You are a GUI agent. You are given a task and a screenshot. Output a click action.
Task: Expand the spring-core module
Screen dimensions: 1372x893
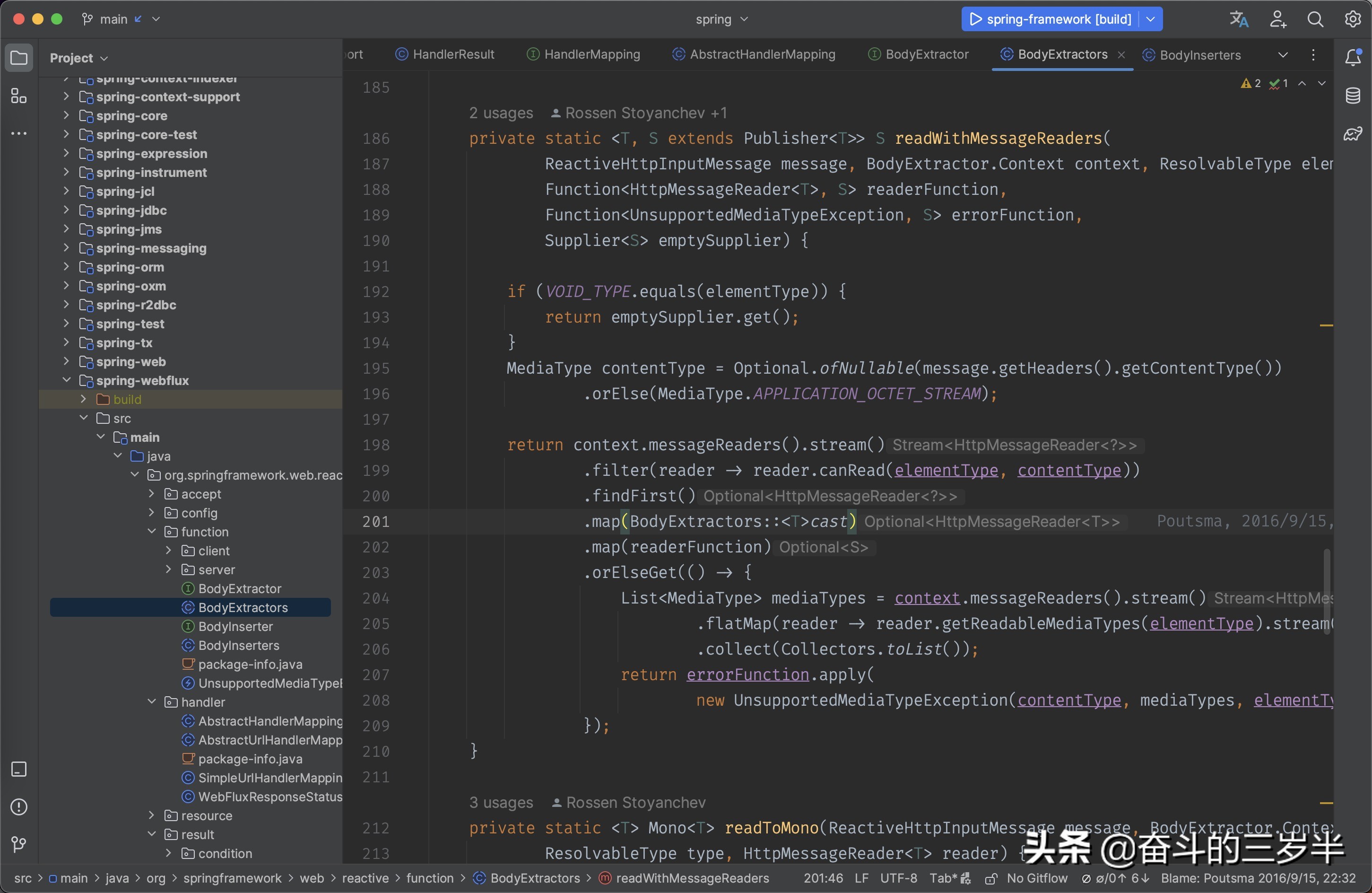[x=66, y=115]
